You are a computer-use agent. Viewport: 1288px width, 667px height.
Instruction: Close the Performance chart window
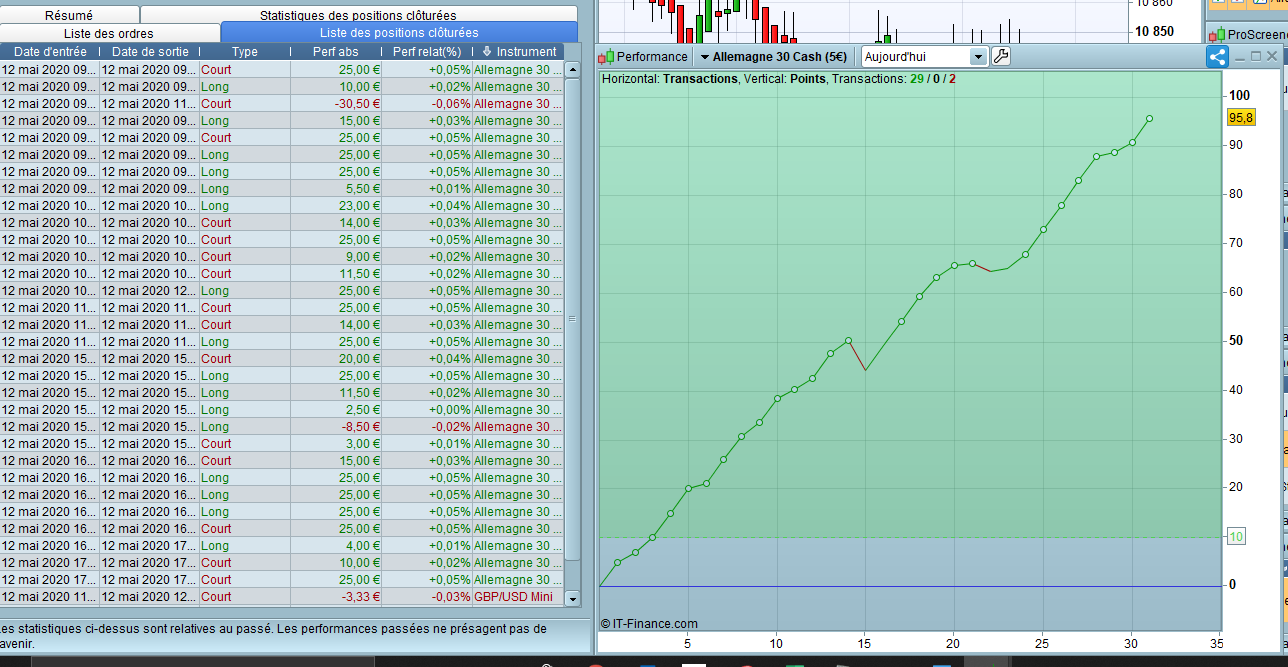click(1271, 57)
